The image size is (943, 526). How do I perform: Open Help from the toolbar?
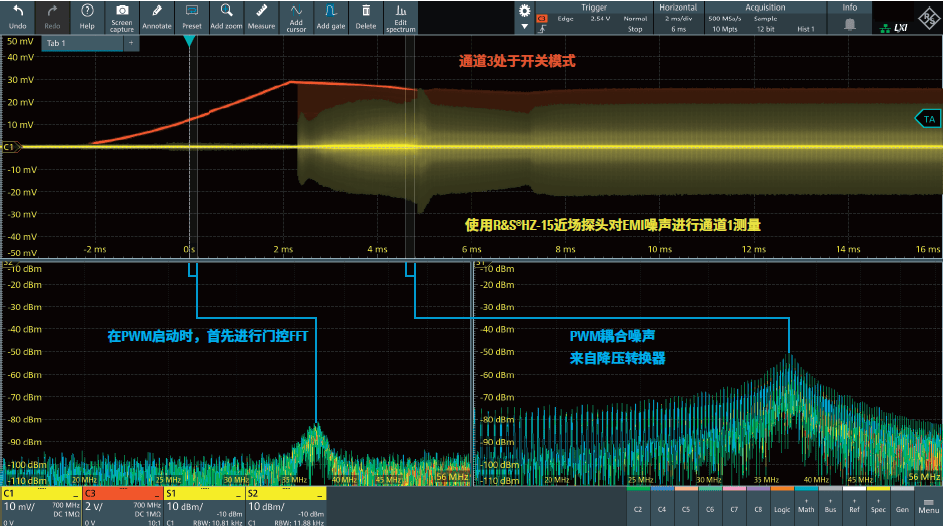87,16
